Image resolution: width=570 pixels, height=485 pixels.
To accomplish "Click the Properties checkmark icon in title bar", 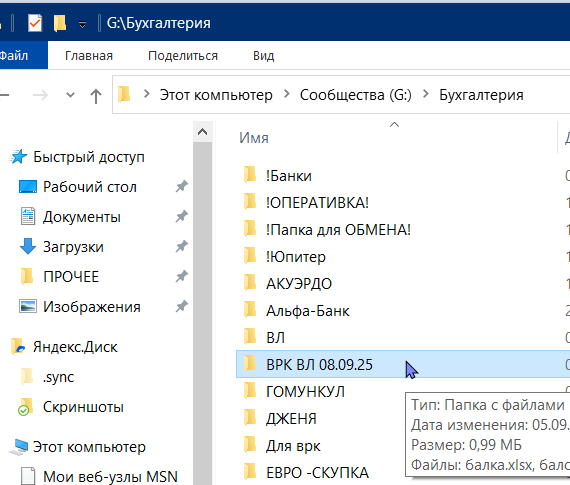I will (35, 23).
